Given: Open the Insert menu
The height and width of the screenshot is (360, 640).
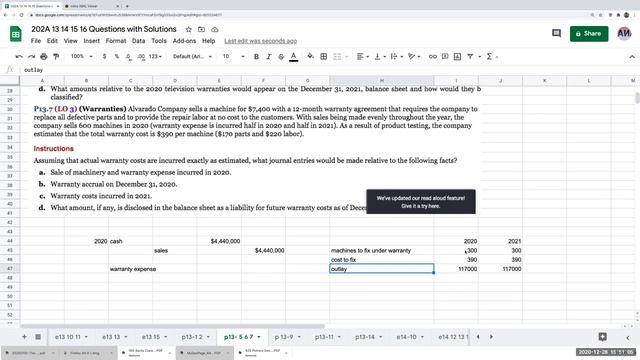Looking at the screenshot, I should click(91, 41).
